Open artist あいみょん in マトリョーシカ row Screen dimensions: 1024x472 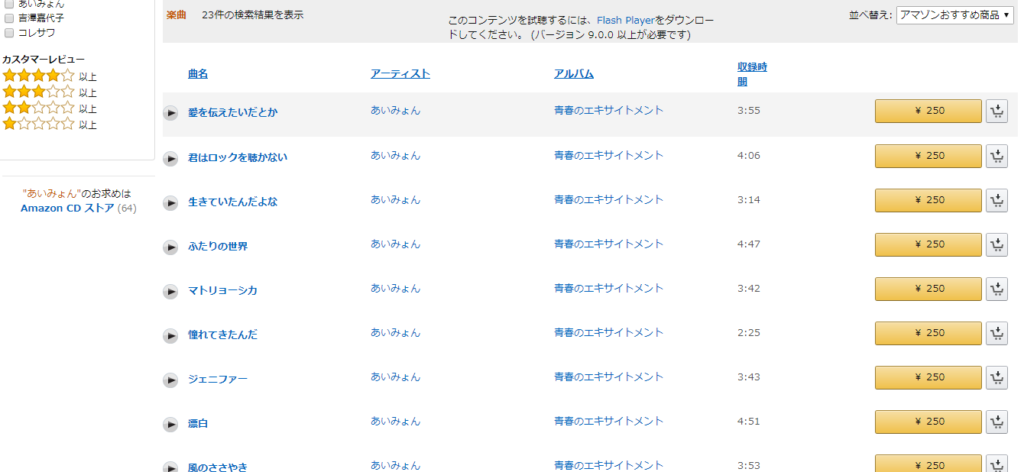(x=396, y=288)
